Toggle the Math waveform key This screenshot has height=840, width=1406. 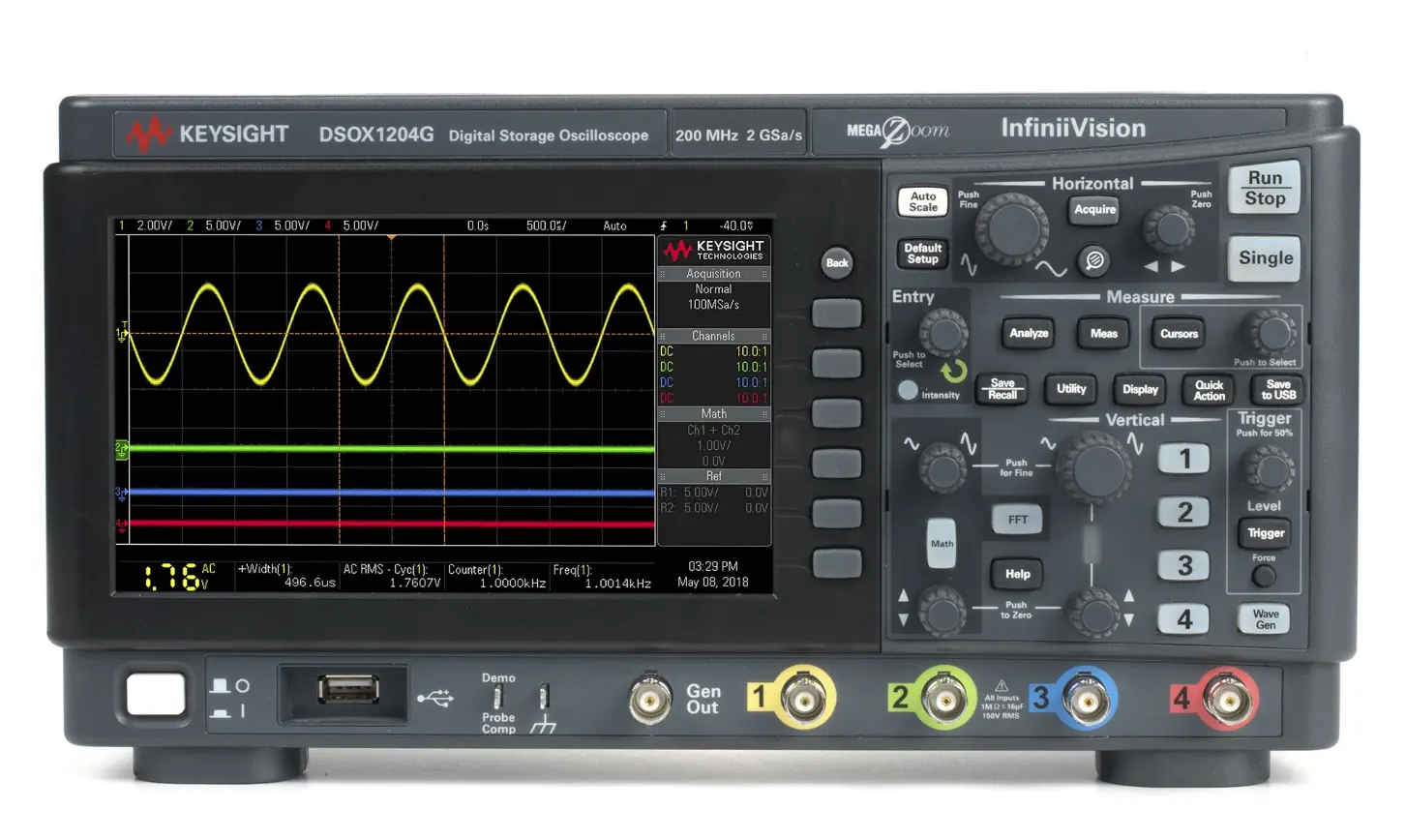[942, 544]
